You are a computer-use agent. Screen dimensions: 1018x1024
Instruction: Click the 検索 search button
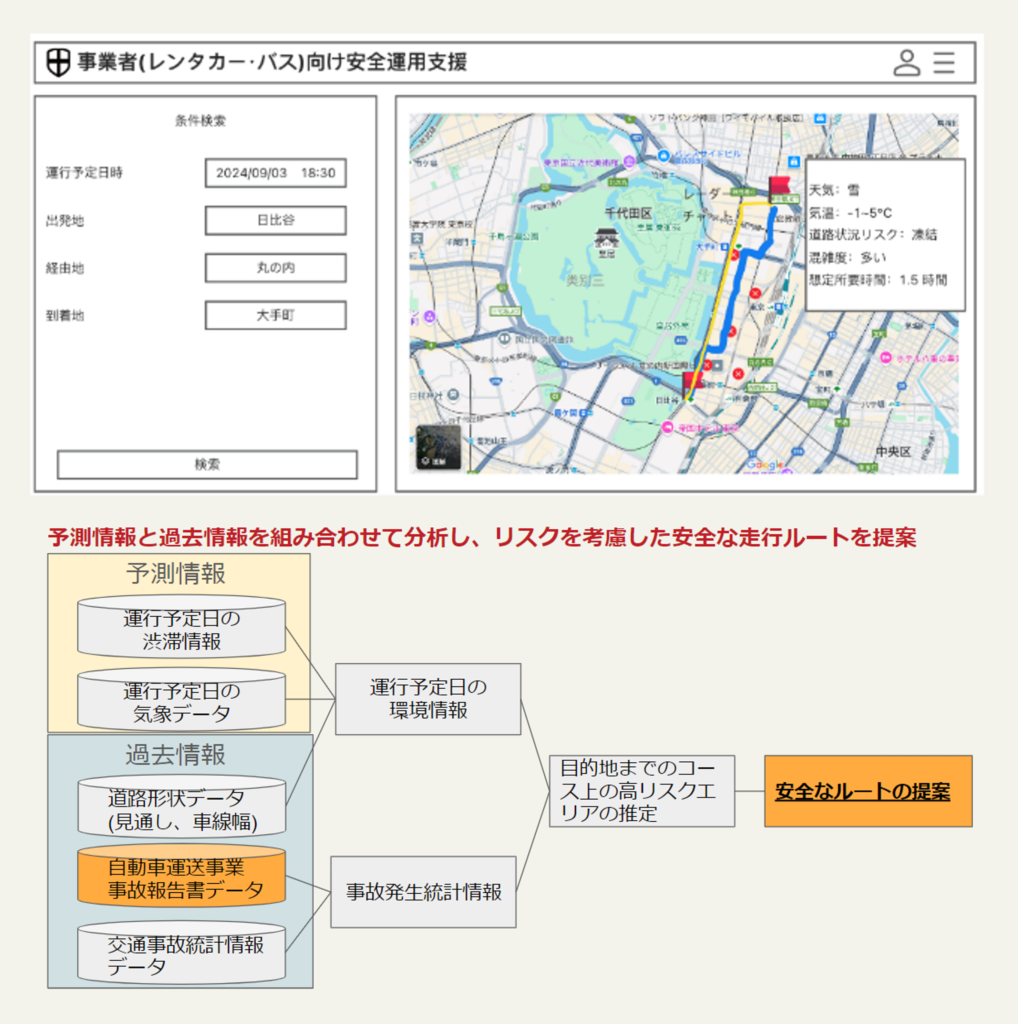[207, 464]
